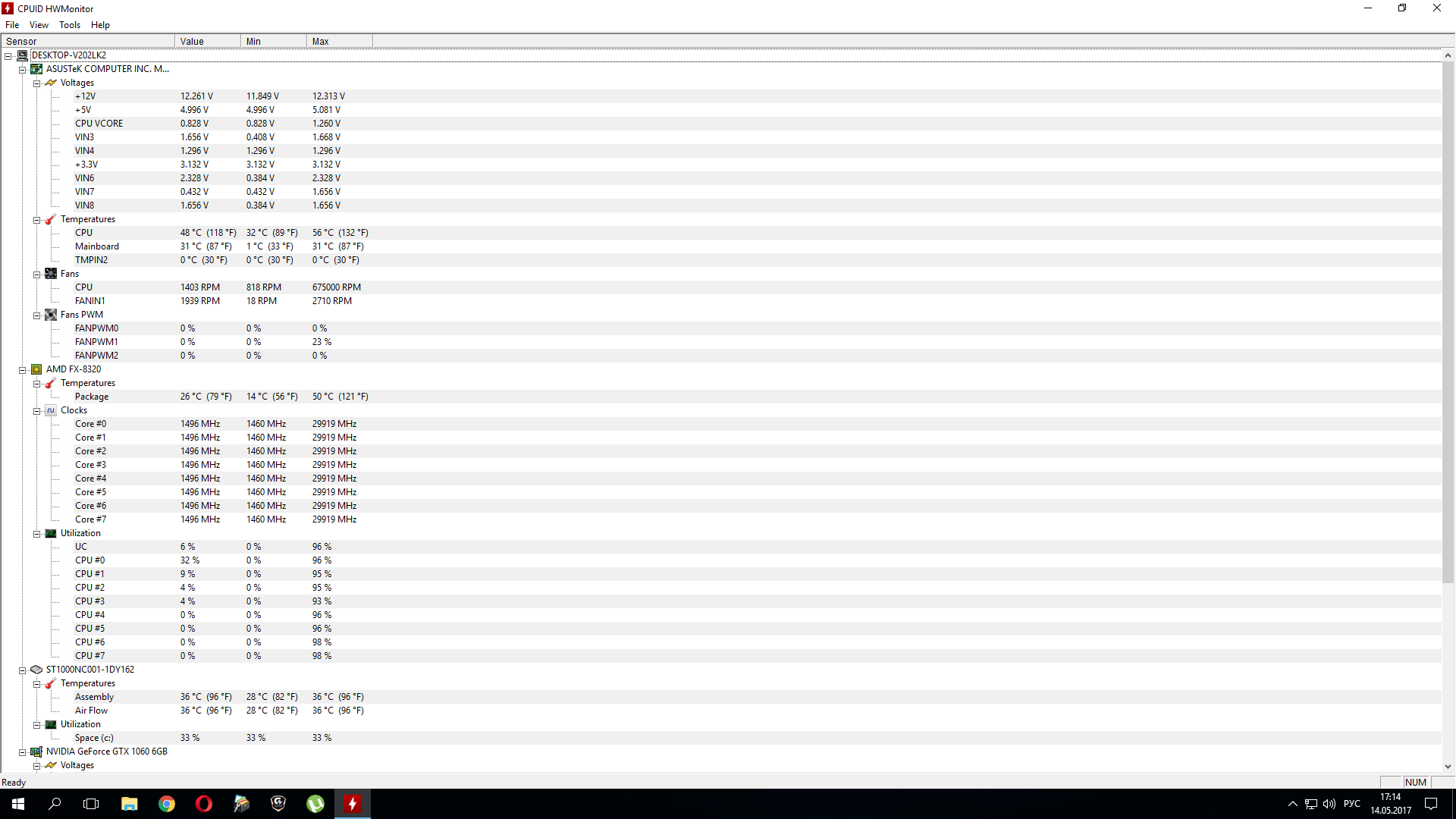Collapse the Voltages node under ASUSTeK
Image resolution: width=1456 pixels, height=819 pixels.
coord(36,83)
